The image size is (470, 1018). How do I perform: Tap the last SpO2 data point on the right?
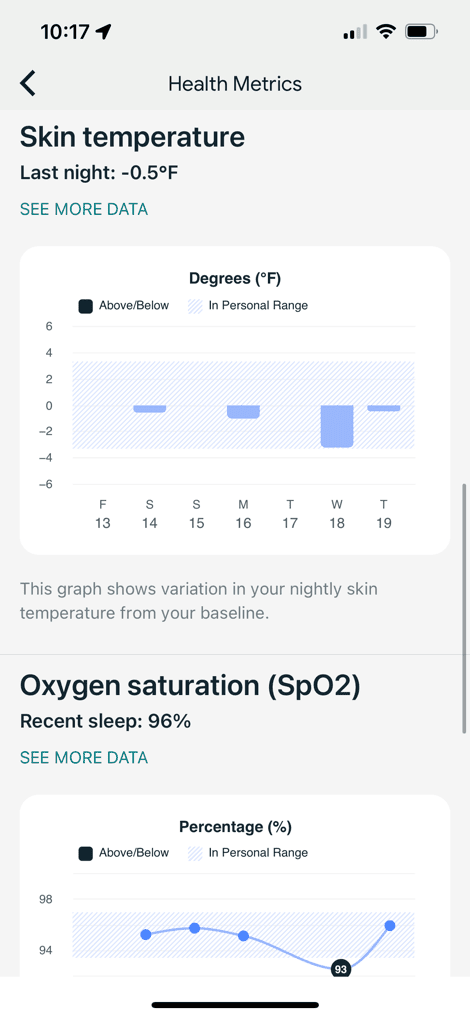coord(390,926)
